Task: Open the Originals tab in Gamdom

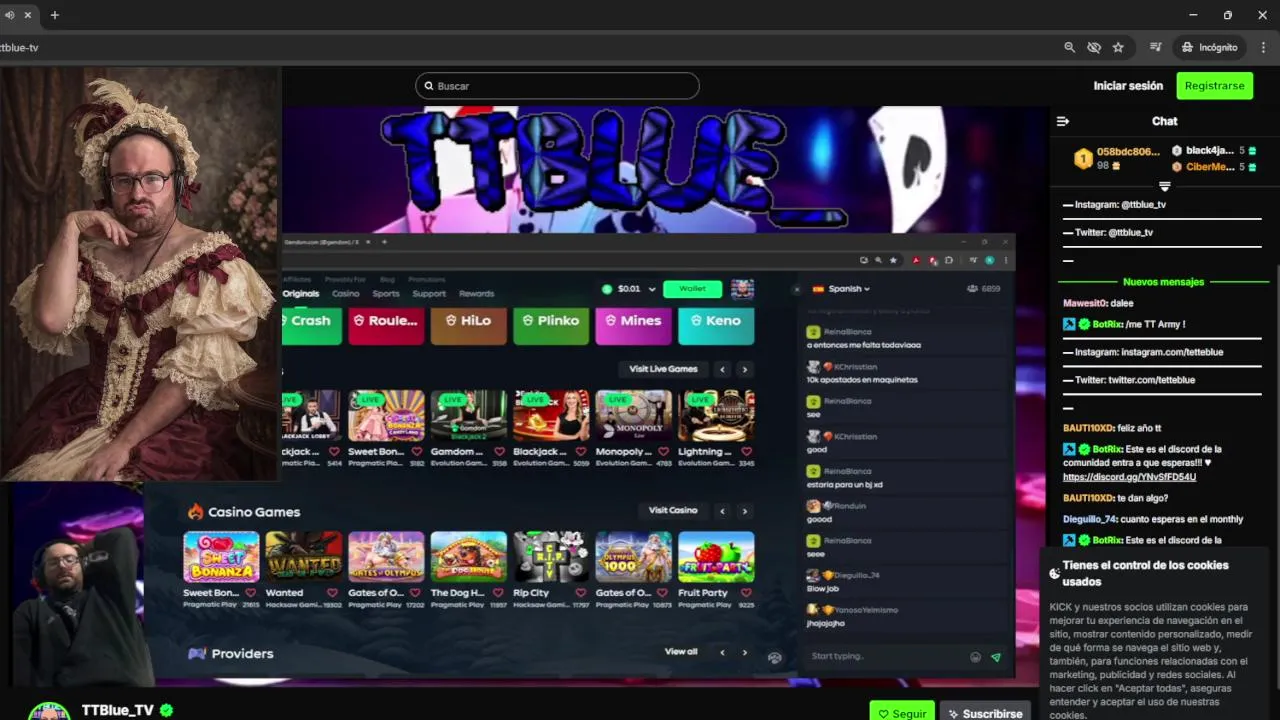Action: pos(300,294)
